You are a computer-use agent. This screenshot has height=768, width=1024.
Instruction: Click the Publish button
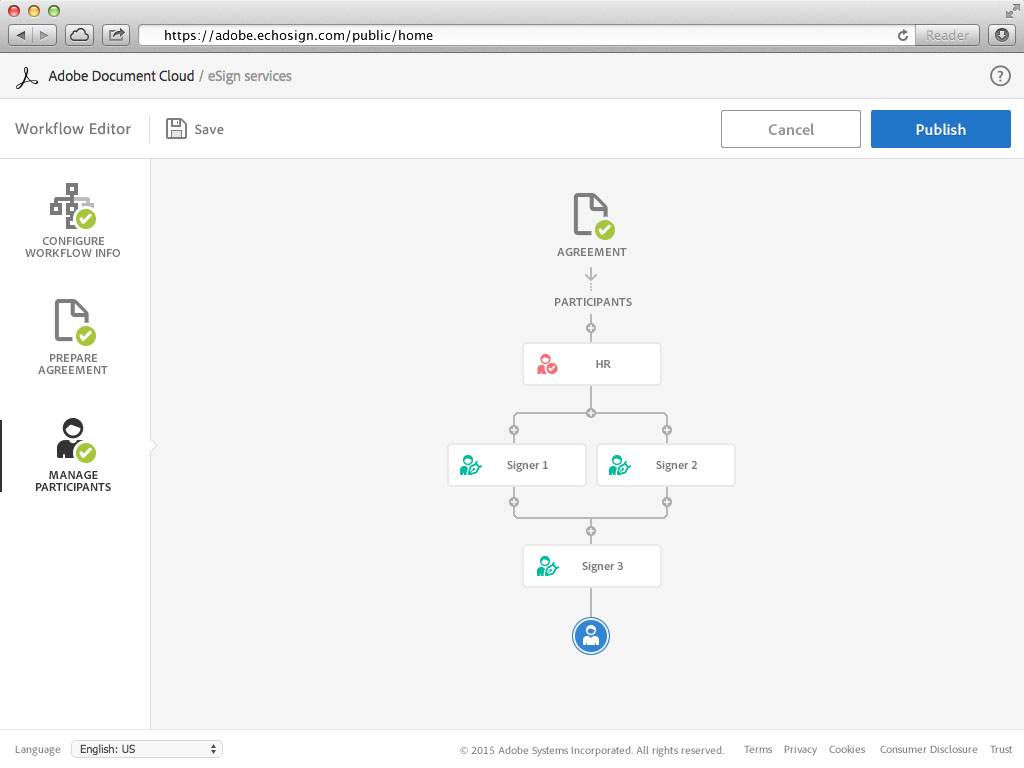click(940, 129)
